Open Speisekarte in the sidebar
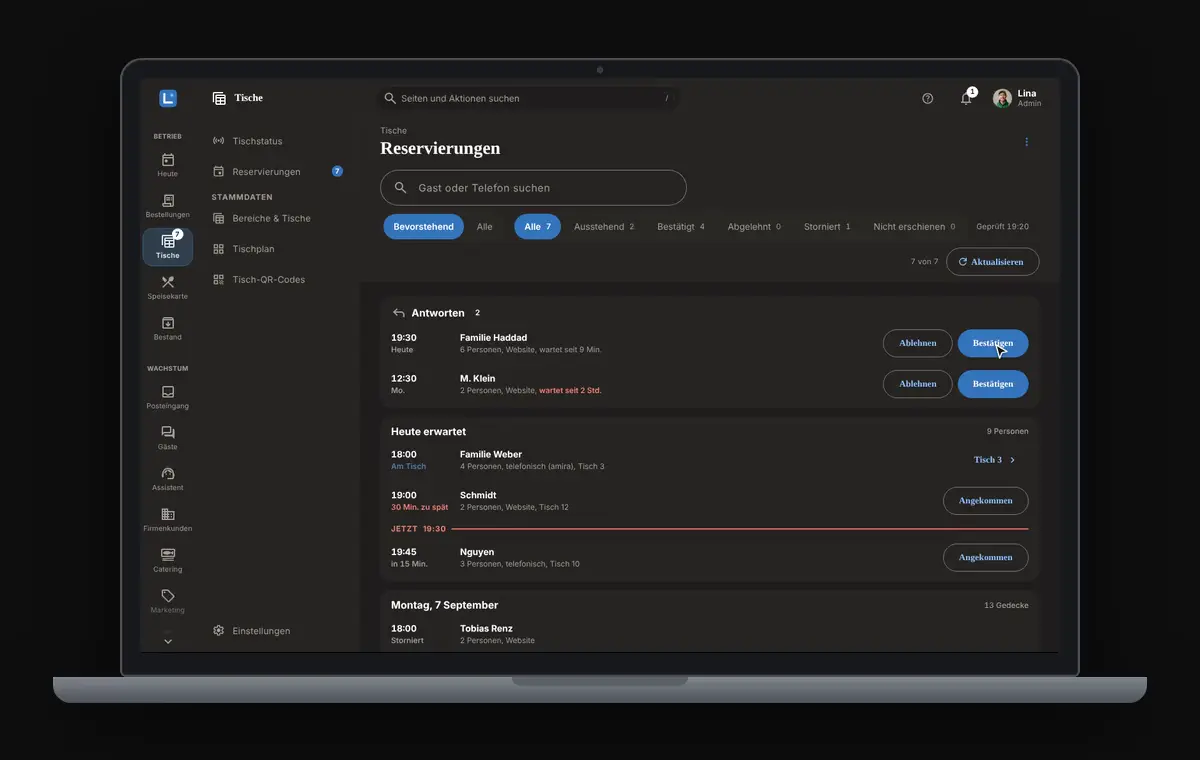This screenshot has height=760, width=1200. coord(168,288)
